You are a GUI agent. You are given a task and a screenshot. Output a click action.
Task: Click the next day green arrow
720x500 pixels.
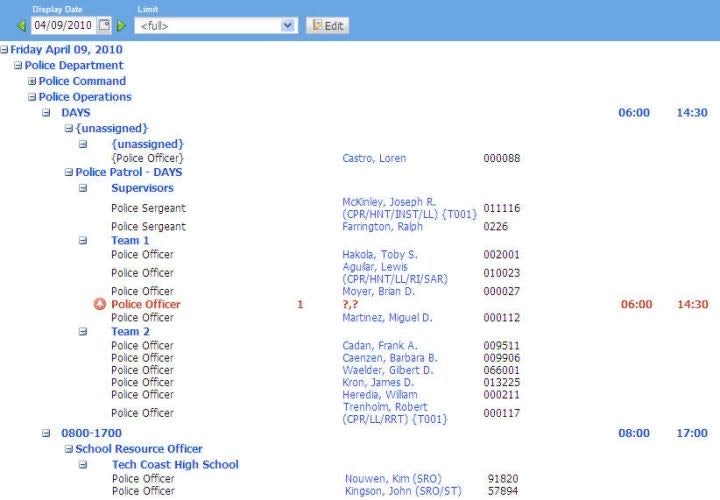point(122,26)
